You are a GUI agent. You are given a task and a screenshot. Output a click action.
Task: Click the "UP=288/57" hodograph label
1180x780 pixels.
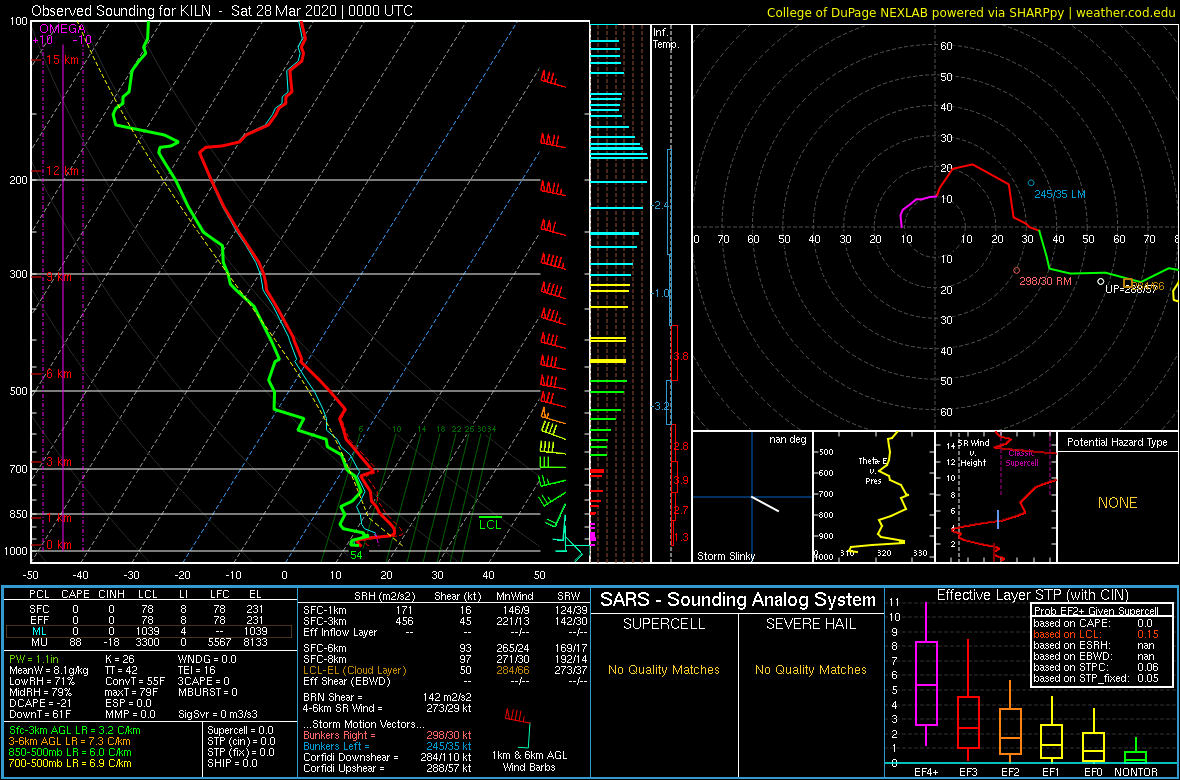pos(1132,289)
